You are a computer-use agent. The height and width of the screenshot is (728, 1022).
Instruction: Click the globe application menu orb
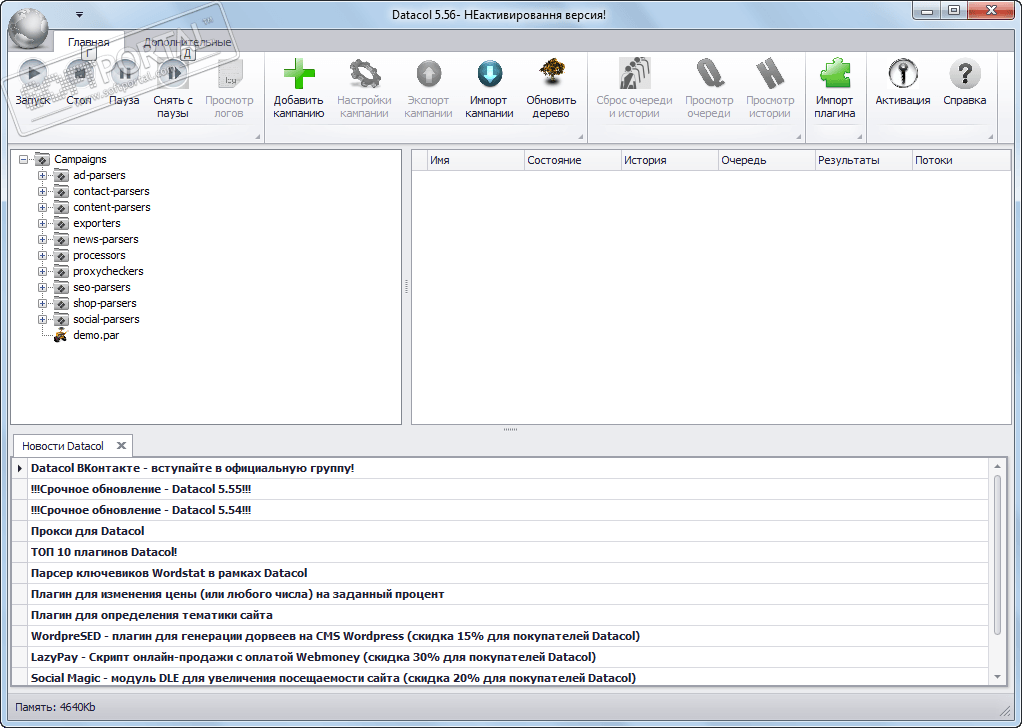(29, 27)
